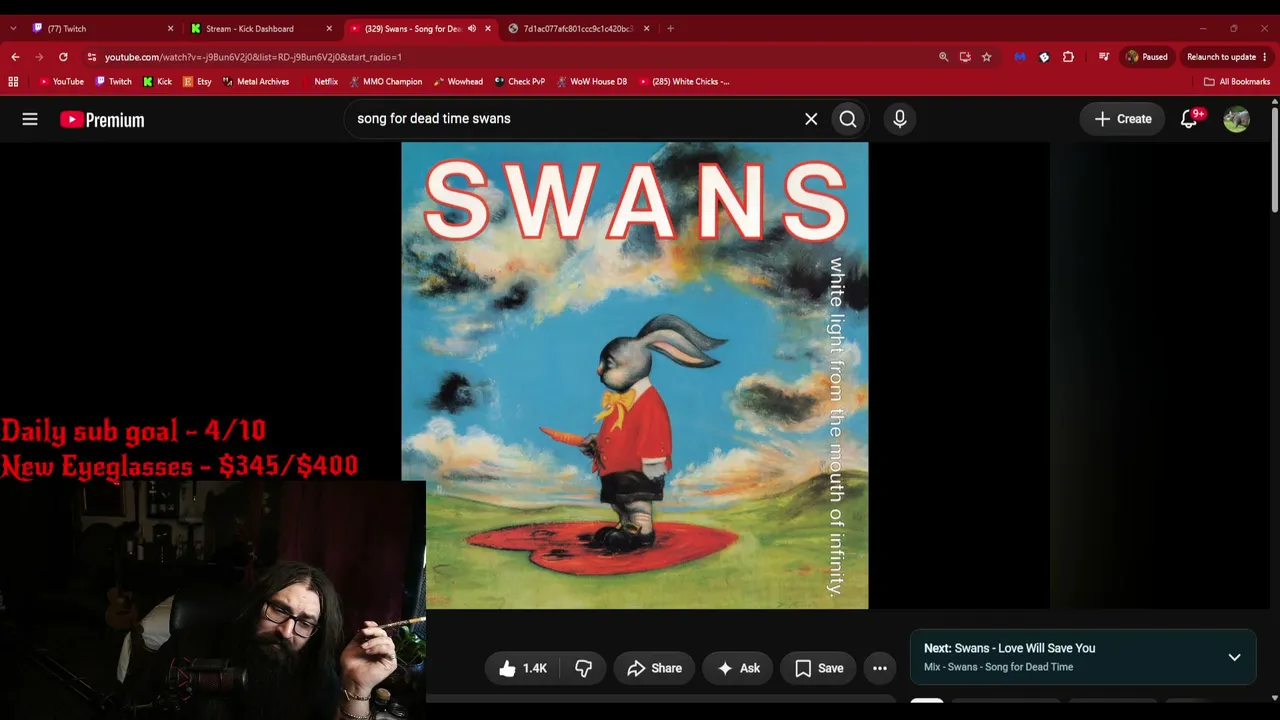Open the Create button
This screenshot has width=1280, height=720.
coord(1123,119)
